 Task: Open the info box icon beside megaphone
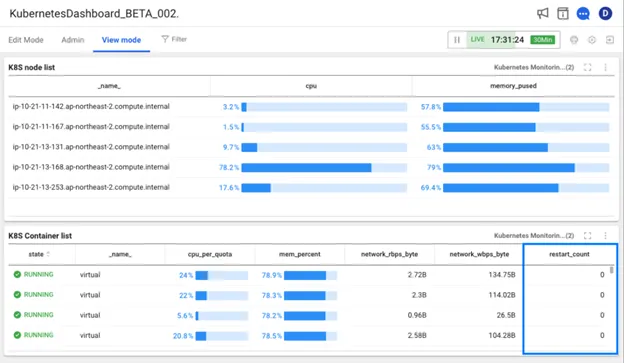point(563,13)
